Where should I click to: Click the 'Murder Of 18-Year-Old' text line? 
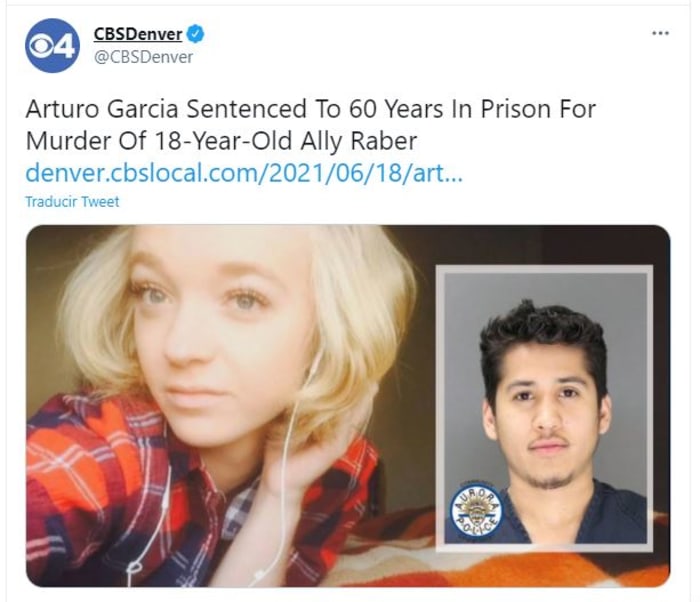[159, 141]
